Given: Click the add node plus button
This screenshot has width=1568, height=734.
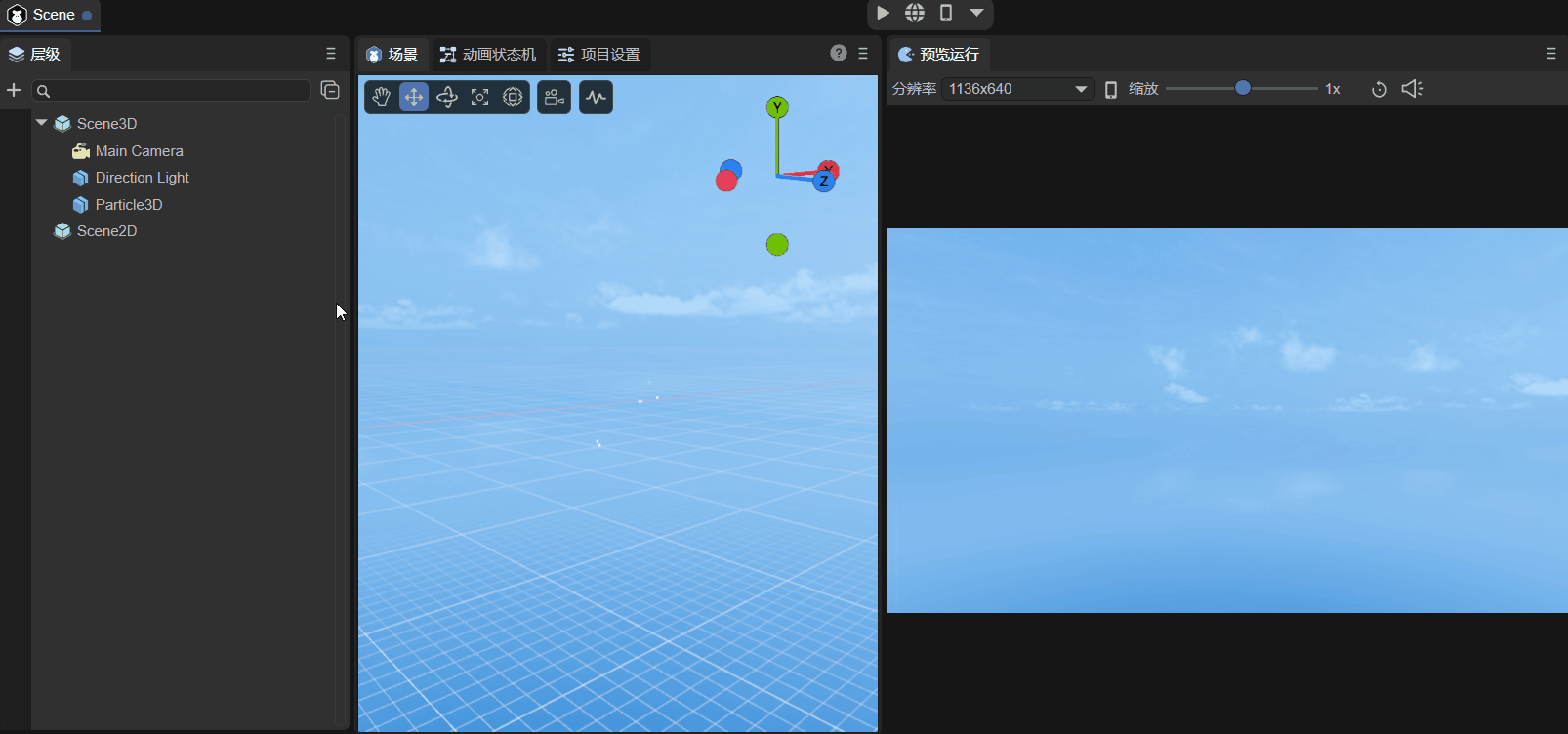Looking at the screenshot, I should (x=14, y=90).
